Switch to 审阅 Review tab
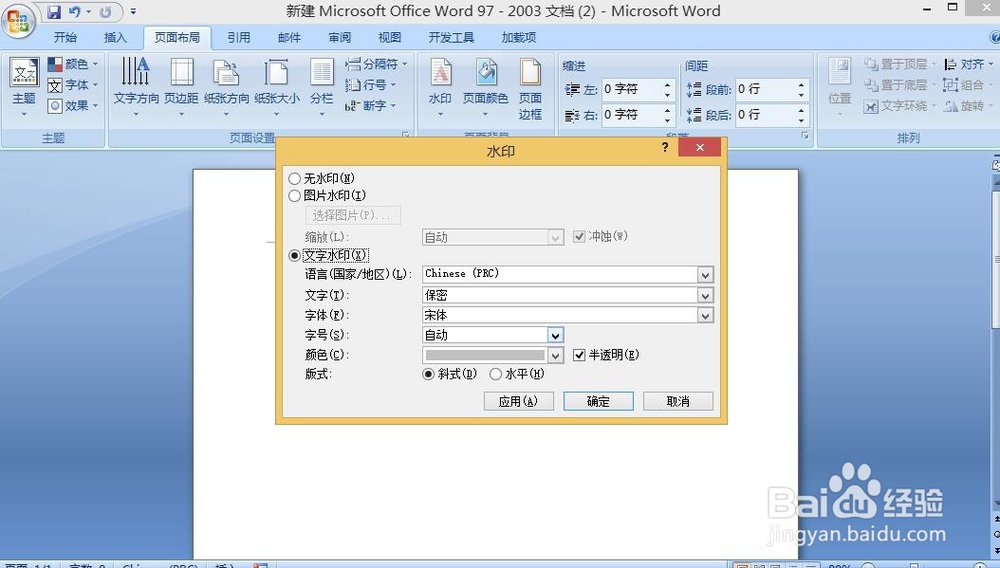The width and height of the screenshot is (1000, 568). pos(340,38)
